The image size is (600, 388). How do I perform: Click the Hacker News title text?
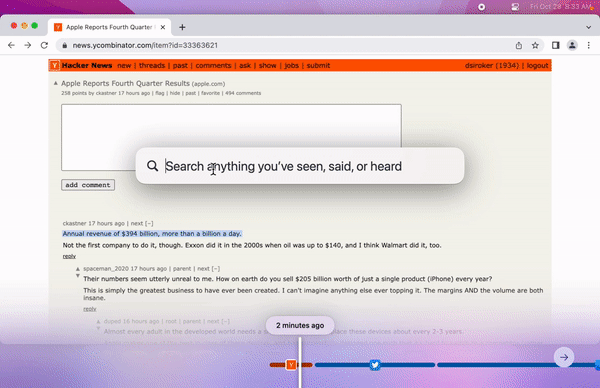87,65
